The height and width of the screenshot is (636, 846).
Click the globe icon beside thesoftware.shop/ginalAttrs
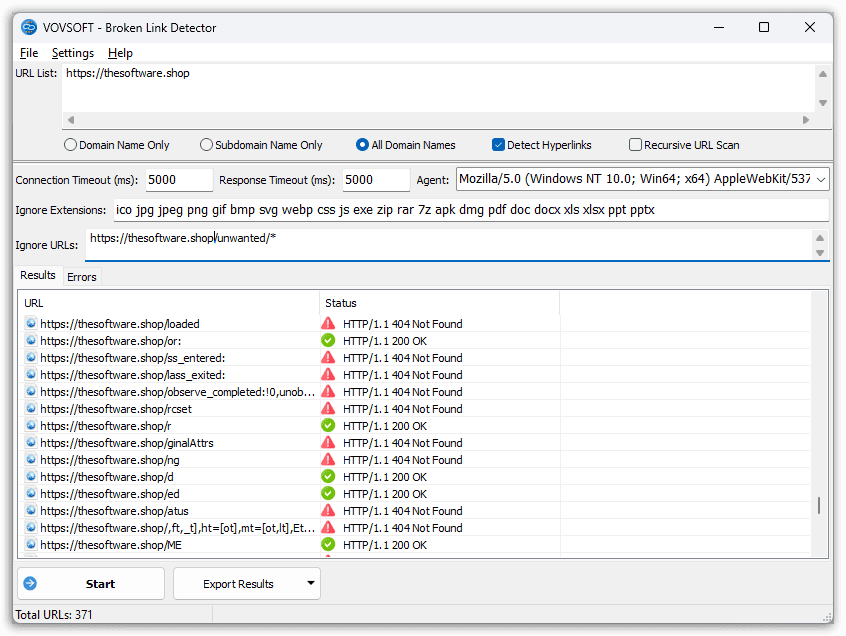pos(31,442)
